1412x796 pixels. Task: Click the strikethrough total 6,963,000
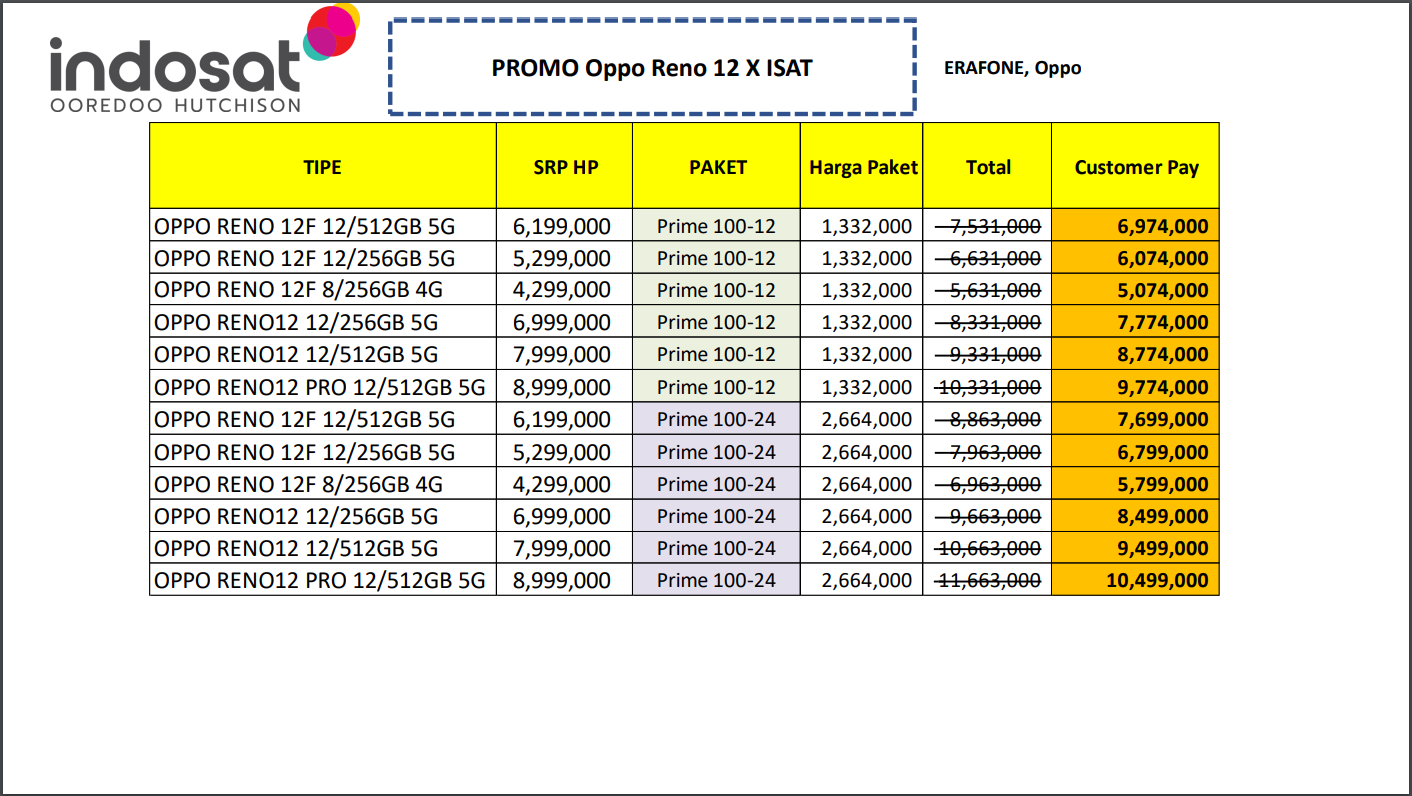click(x=988, y=485)
